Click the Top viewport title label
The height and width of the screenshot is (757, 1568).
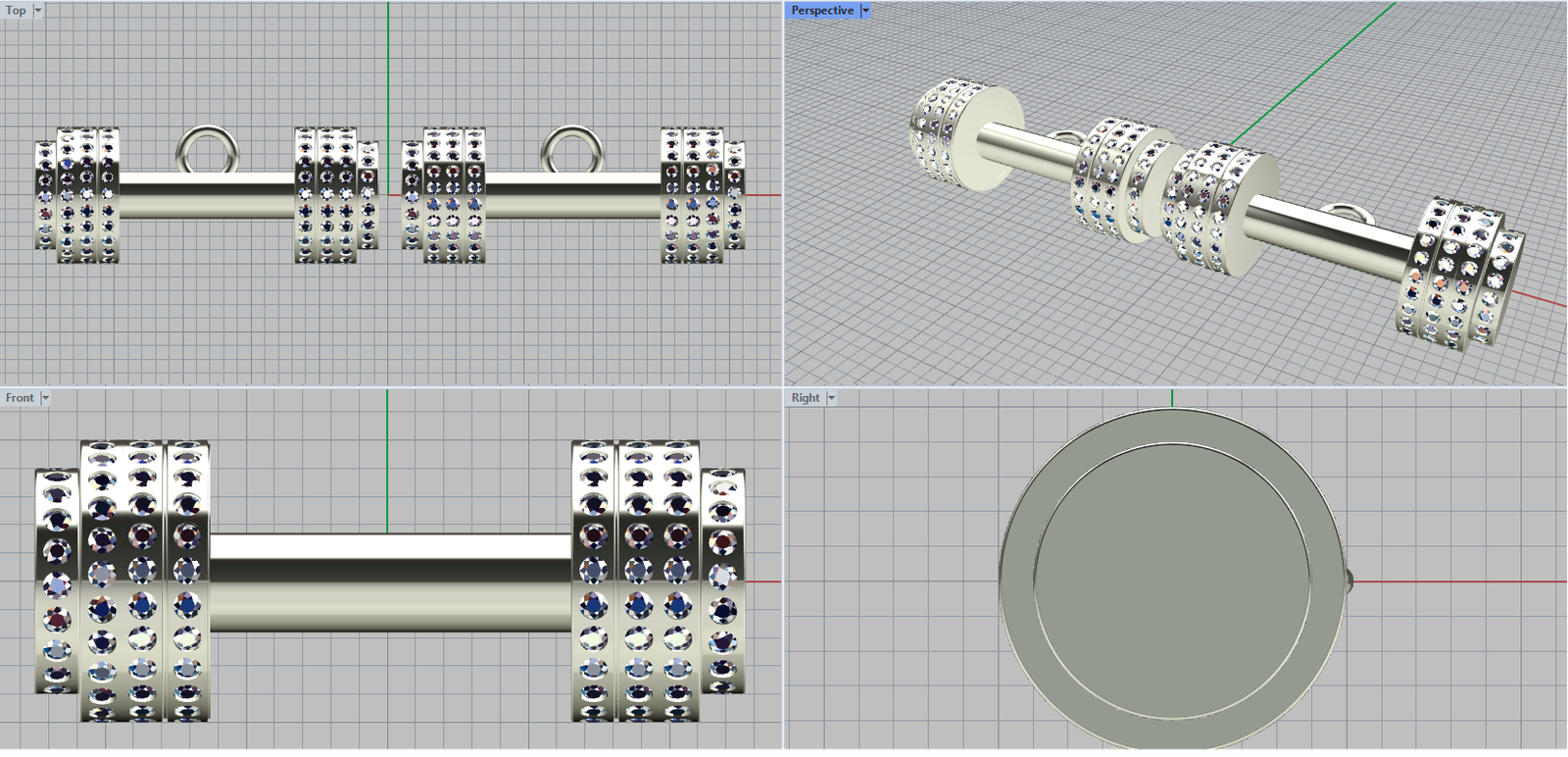(x=16, y=11)
